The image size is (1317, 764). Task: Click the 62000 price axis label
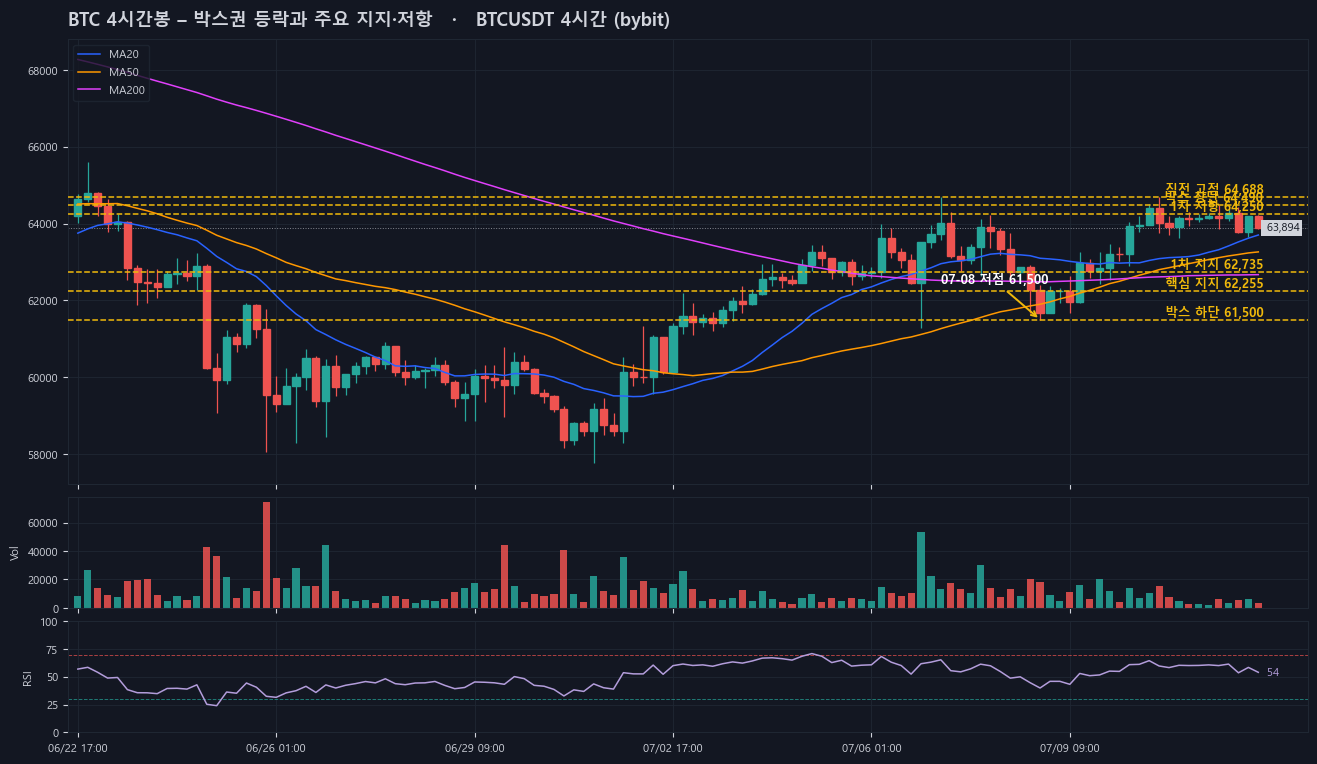42,301
